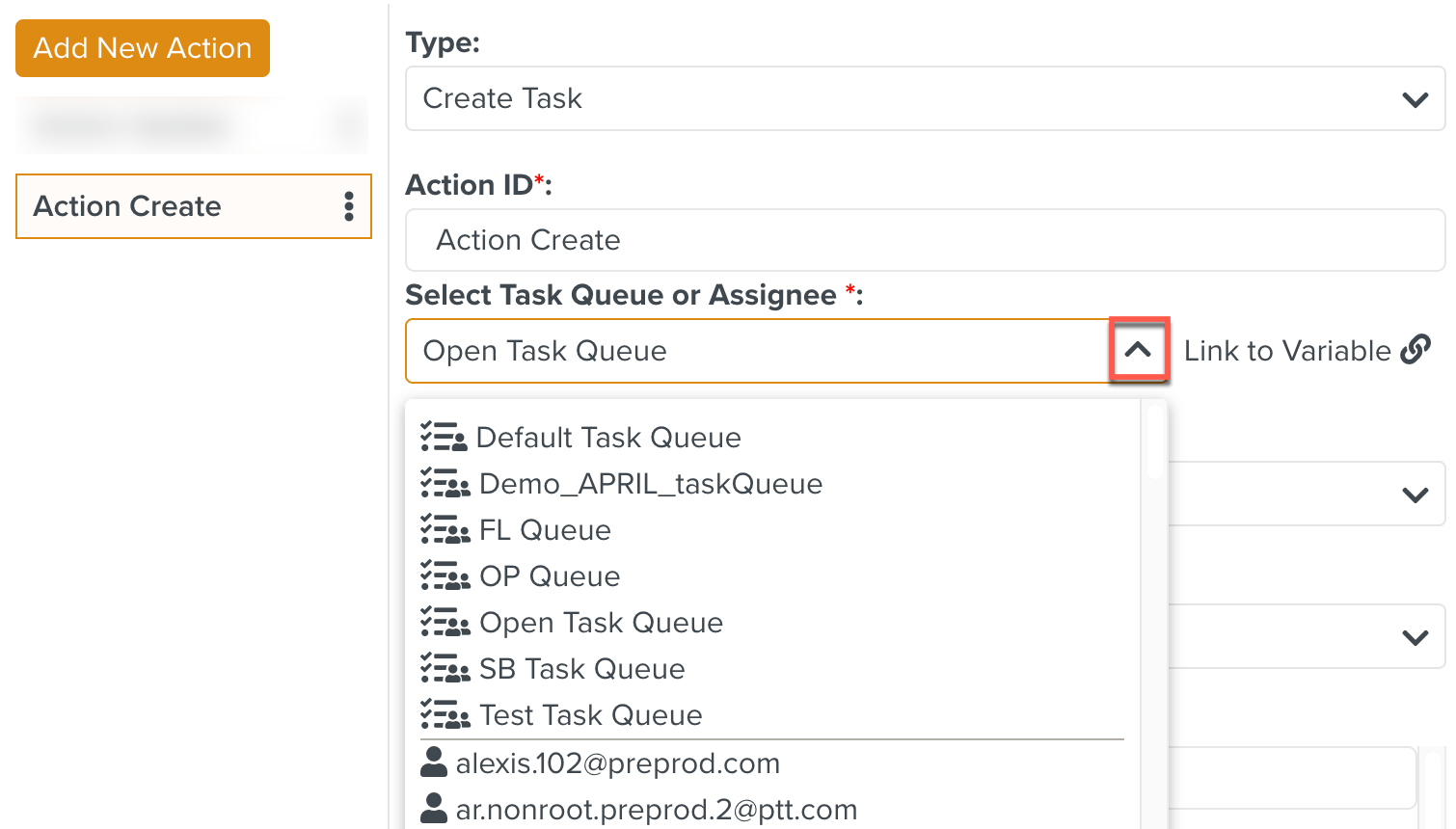This screenshot has height=829, width=1456.
Task: Click user icon for alexis.102@preprod.com
Action: coord(434,762)
